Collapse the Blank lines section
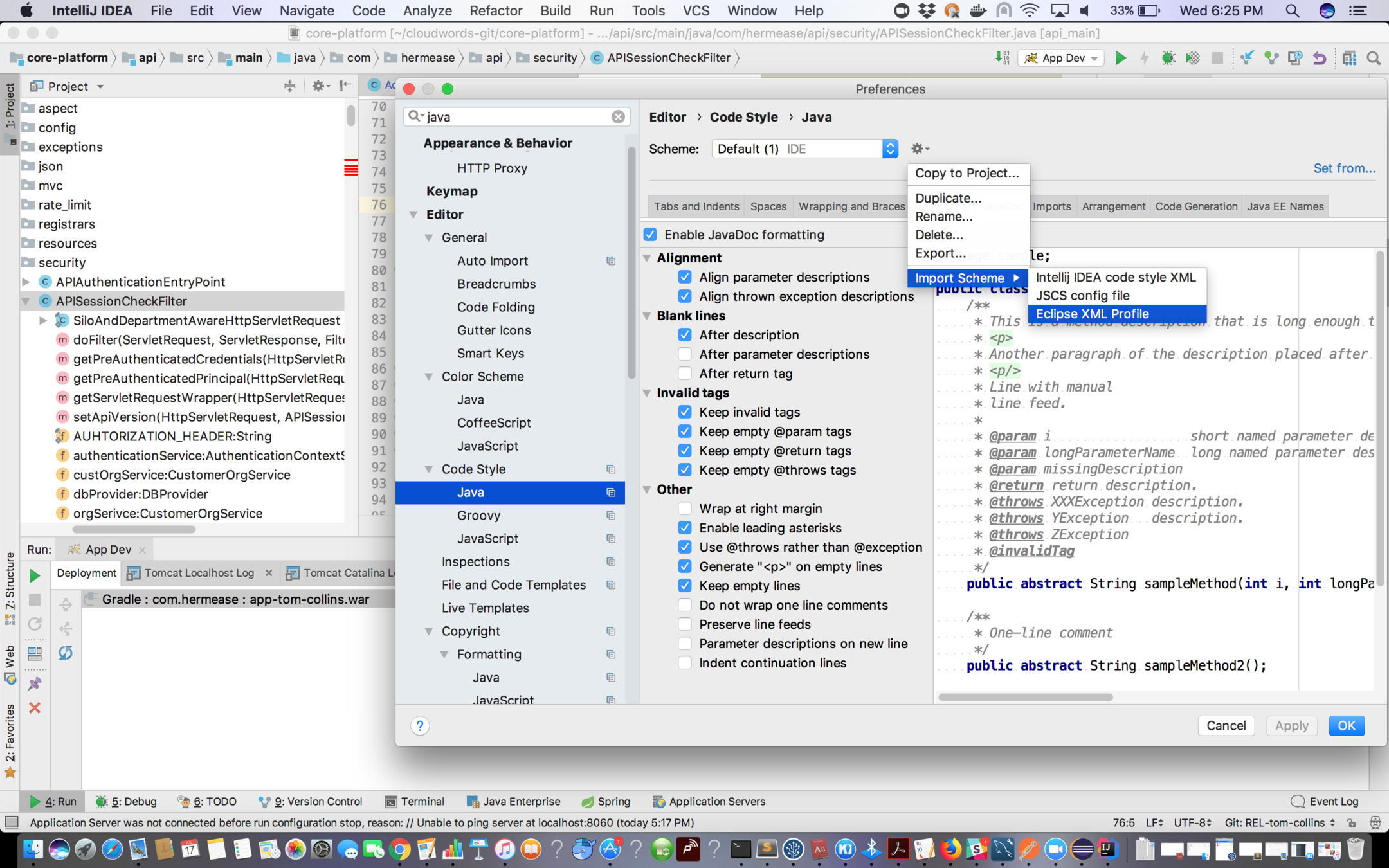The width and height of the screenshot is (1389, 868). pyautogui.click(x=647, y=316)
